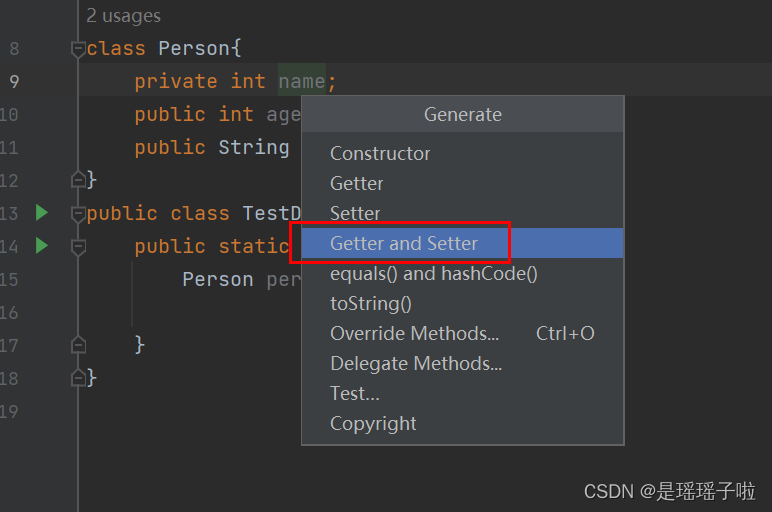Fold the TestDemo class at its declaration
The height and width of the screenshot is (512, 772).
tap(78, 213)
